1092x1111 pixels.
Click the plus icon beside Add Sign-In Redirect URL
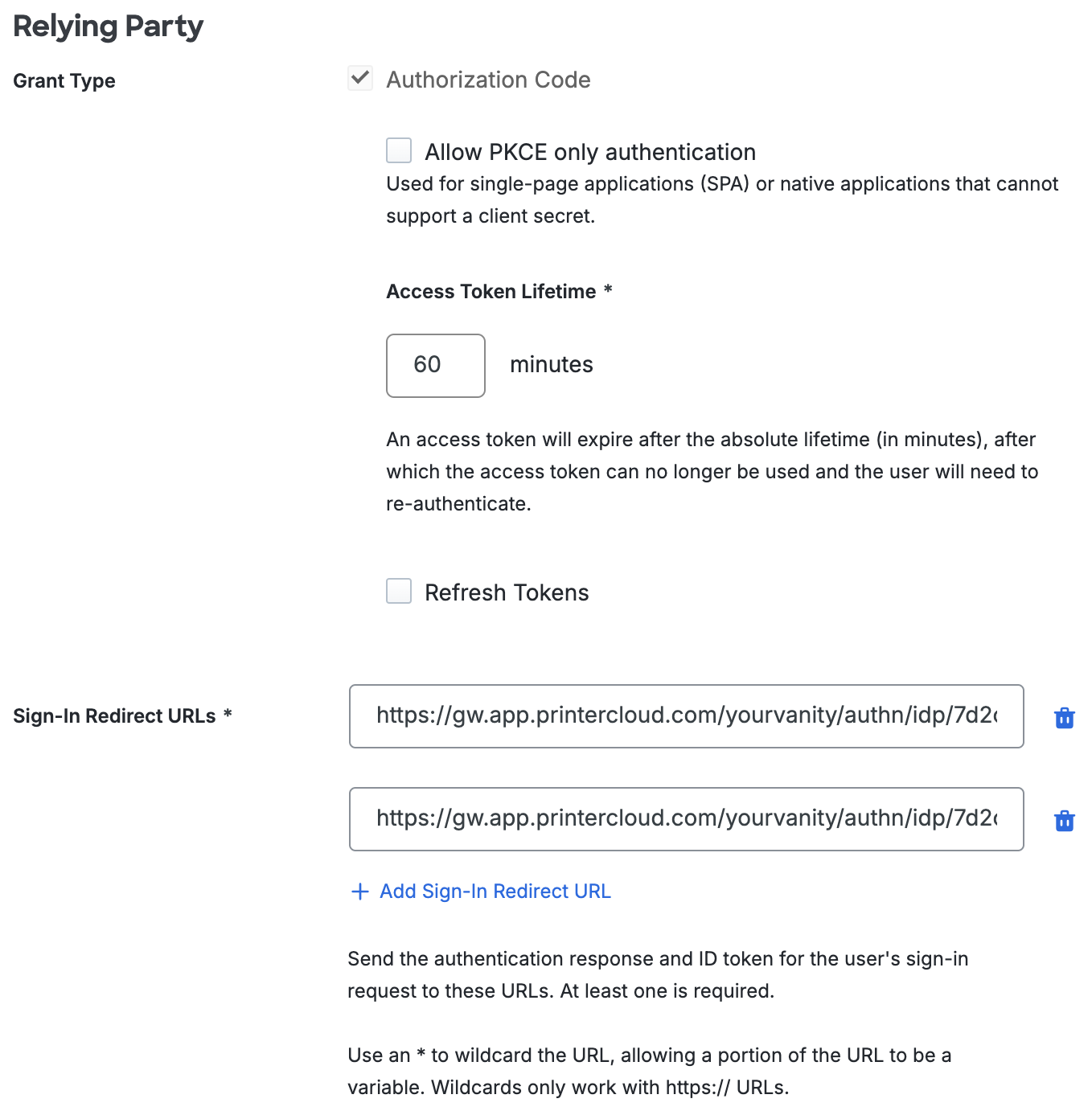click(360, 892)
